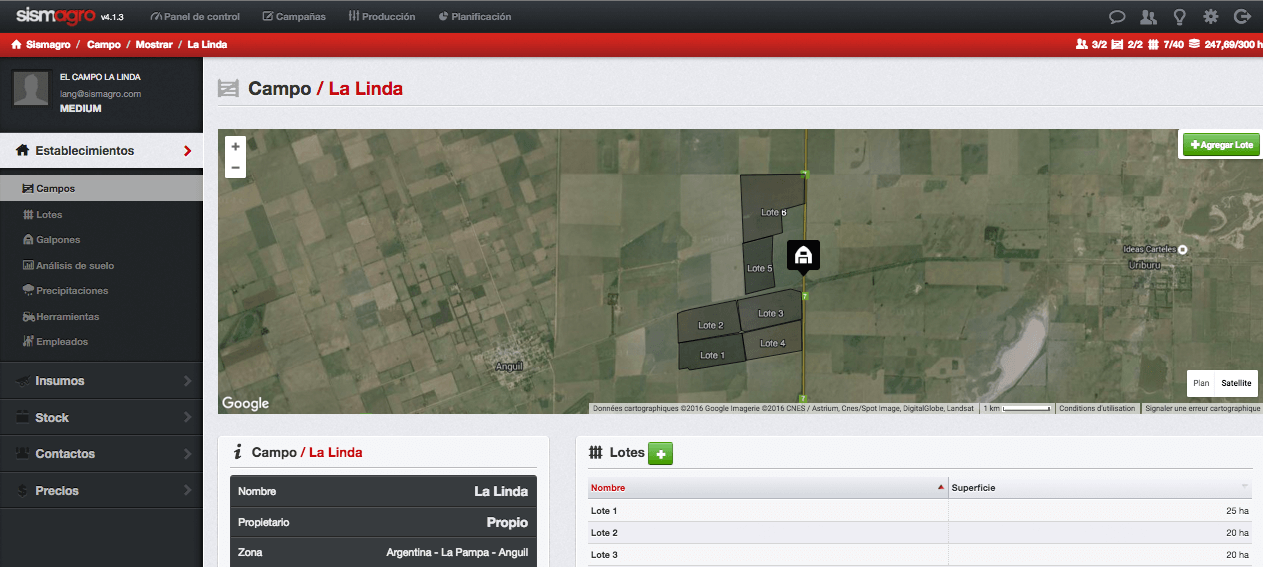Open Campañas menu

pos(294,17)
